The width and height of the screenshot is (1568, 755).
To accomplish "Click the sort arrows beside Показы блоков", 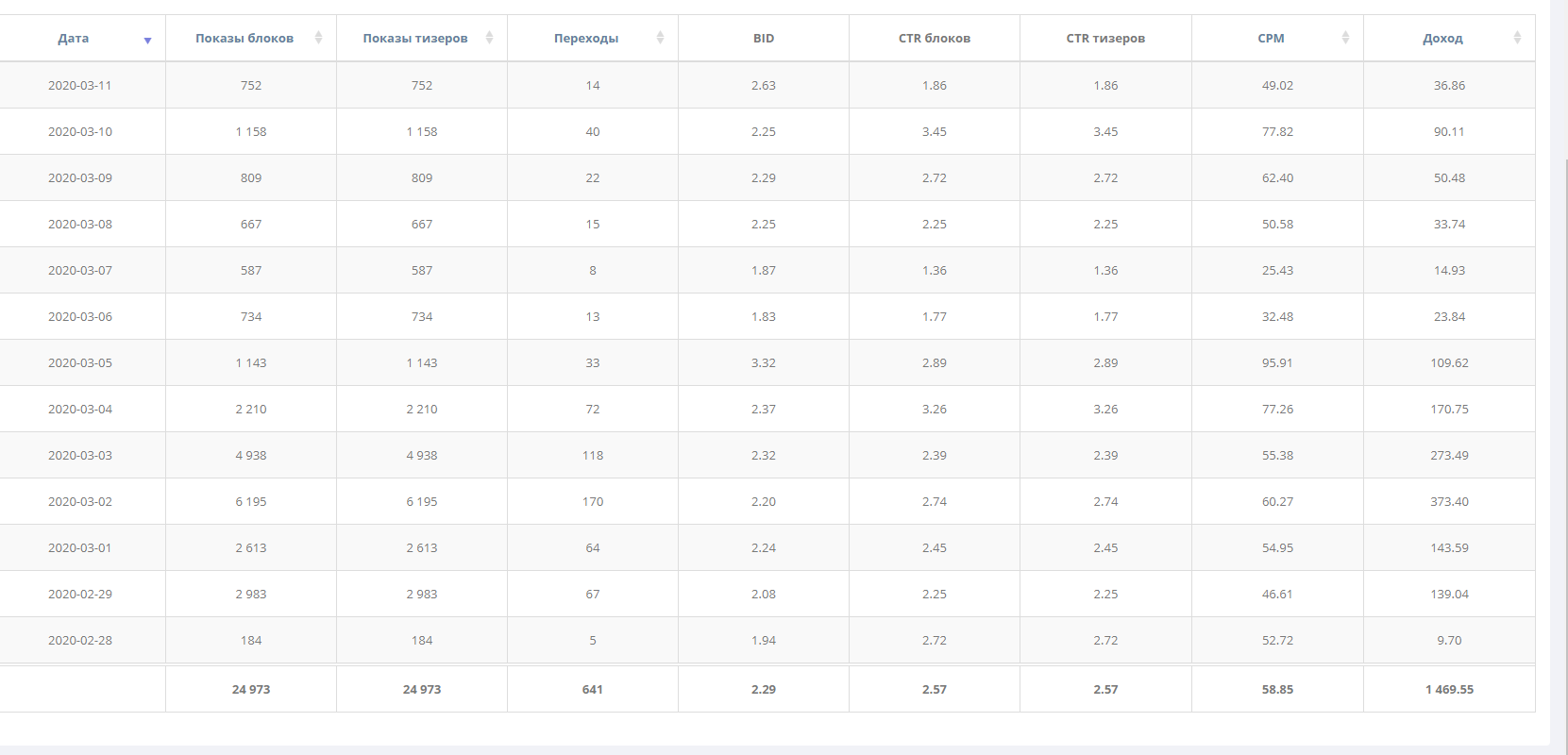I will click(318, 38).
